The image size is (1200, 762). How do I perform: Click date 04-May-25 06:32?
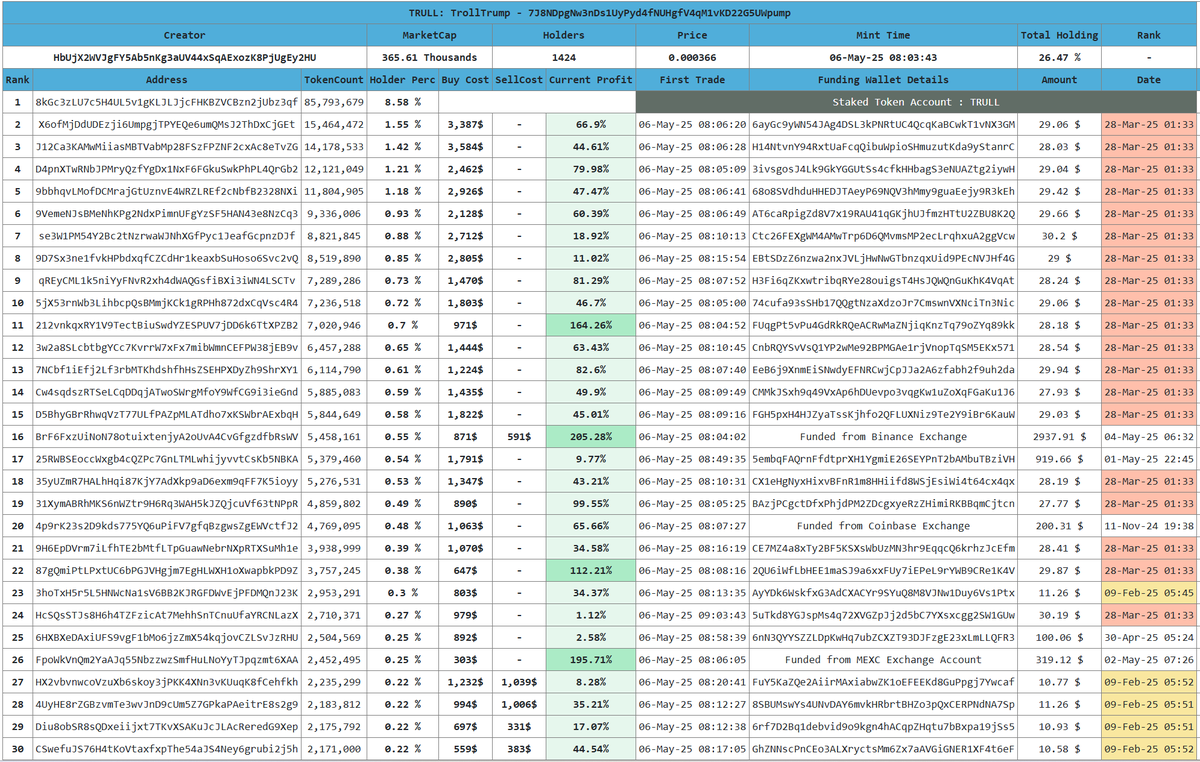coord(1149,436)
